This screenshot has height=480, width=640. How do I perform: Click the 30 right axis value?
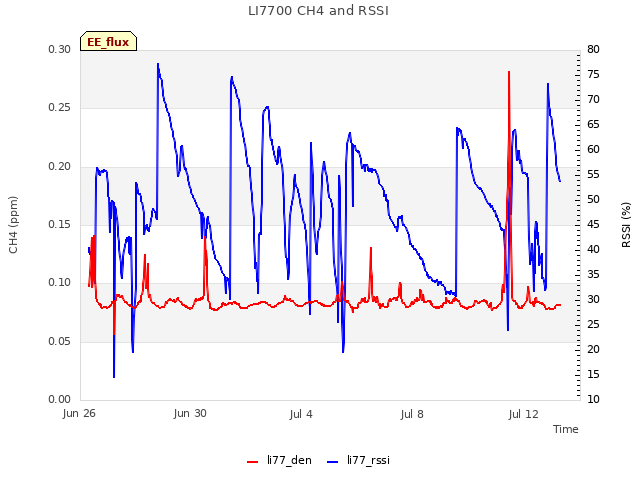[593, 300]
